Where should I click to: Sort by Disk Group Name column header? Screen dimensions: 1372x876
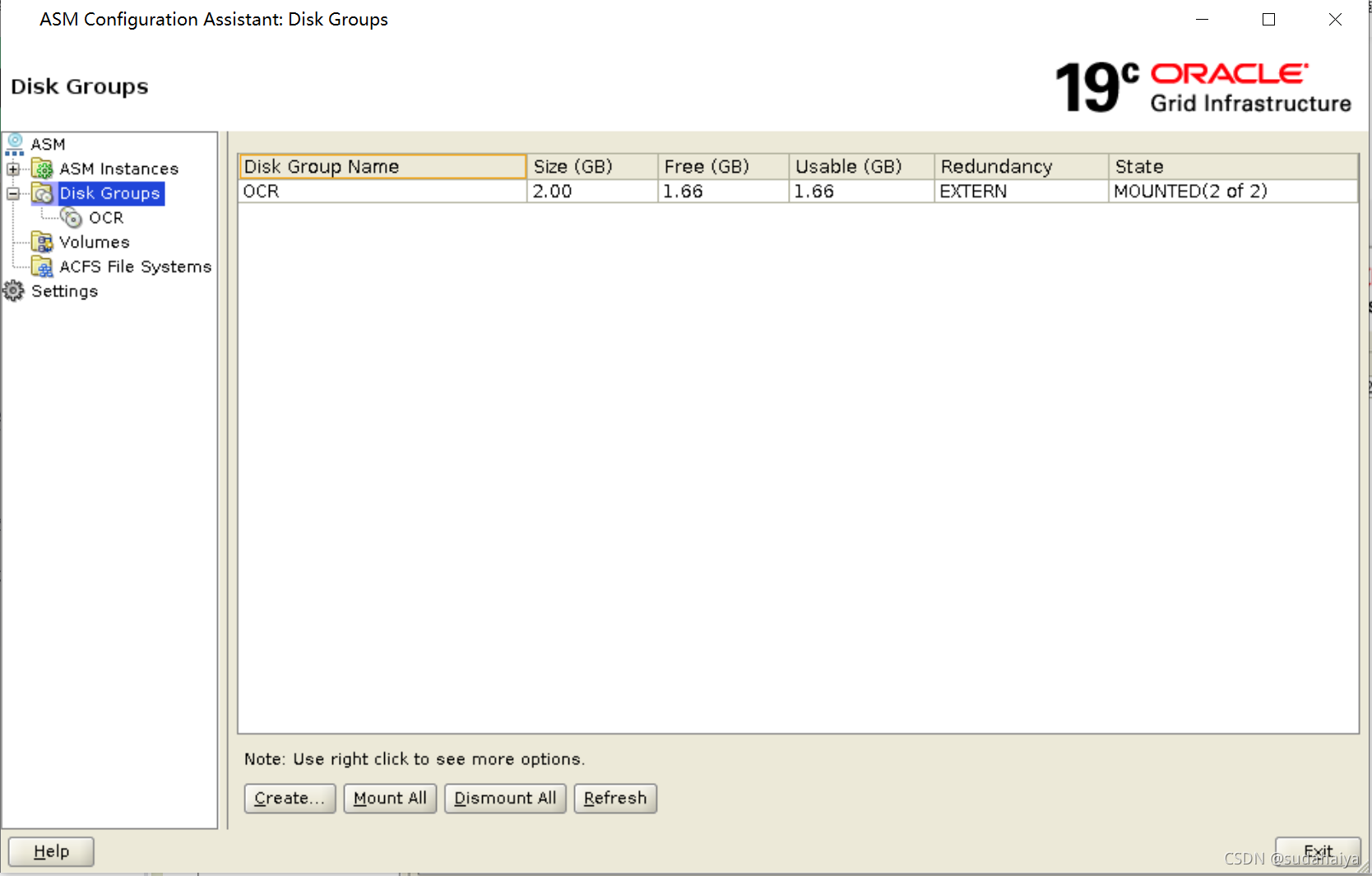click(382, 166)
